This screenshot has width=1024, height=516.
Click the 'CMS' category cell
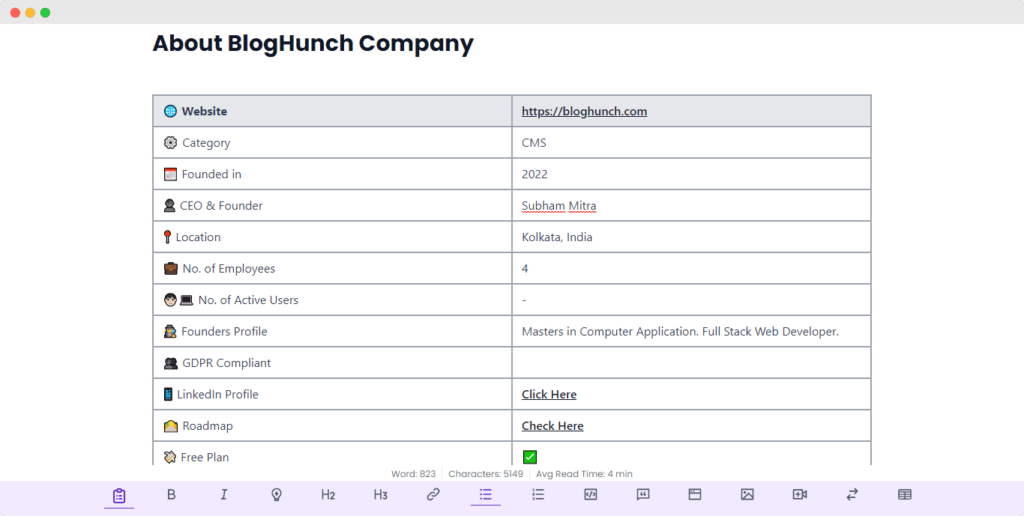pos(692,142)
